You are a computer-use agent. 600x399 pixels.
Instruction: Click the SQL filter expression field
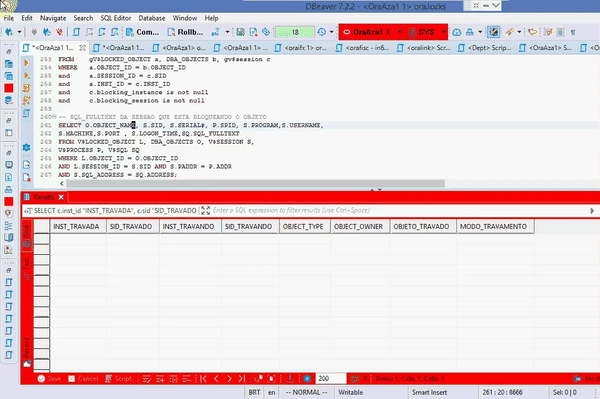tap(398, 210)
